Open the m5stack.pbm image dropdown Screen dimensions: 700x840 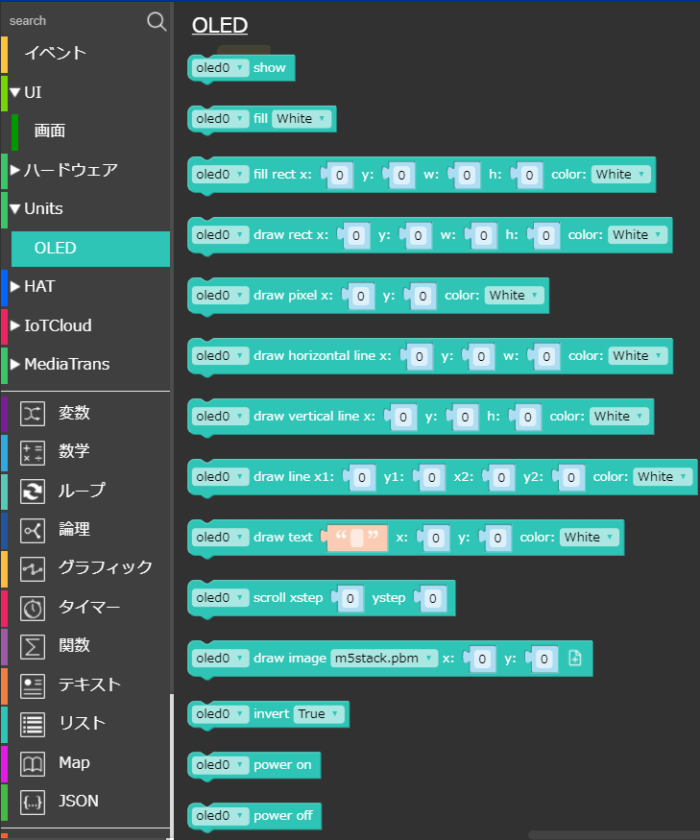(384, 658)
